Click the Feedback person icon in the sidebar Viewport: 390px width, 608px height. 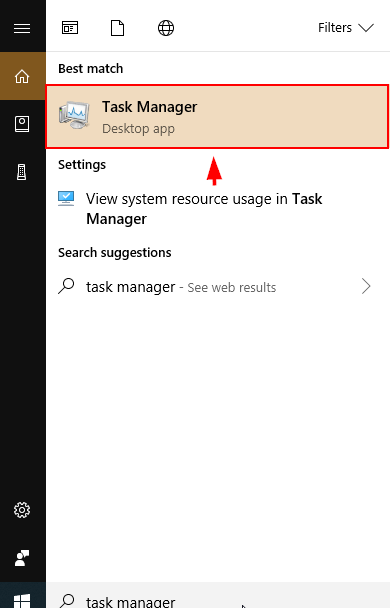click(22, 558)
